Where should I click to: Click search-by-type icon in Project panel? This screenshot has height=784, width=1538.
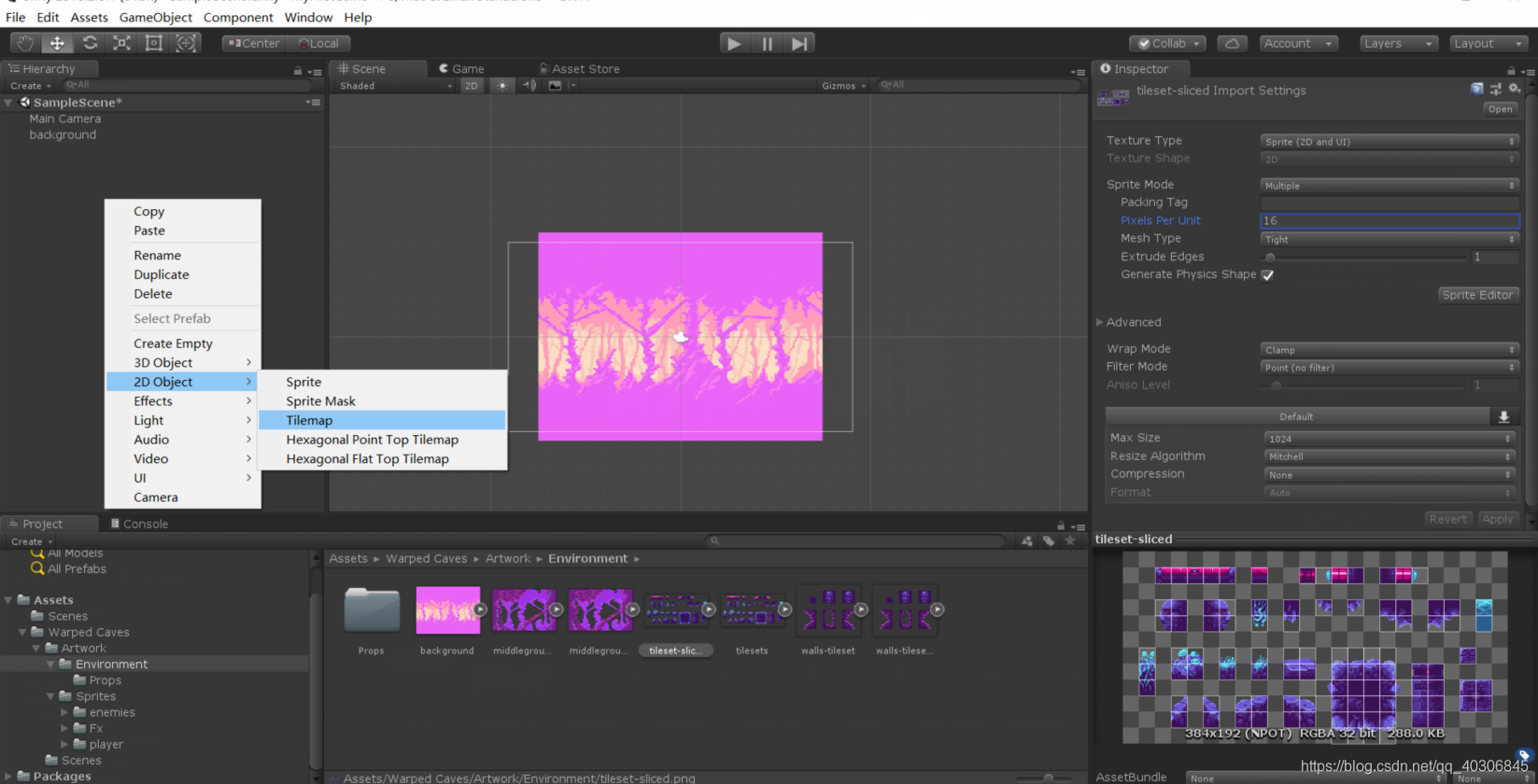pos(1027,540)
